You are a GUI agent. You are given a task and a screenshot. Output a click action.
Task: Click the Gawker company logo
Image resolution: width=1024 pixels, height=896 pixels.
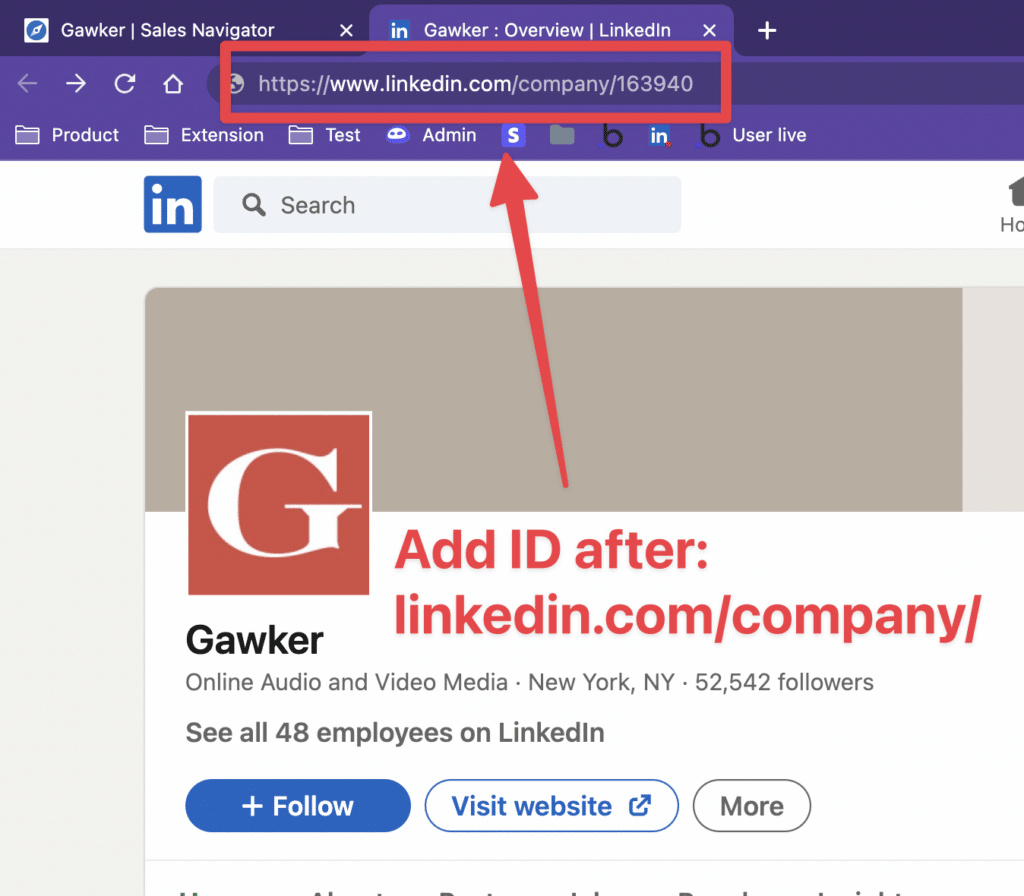click(x=279, y=504)
